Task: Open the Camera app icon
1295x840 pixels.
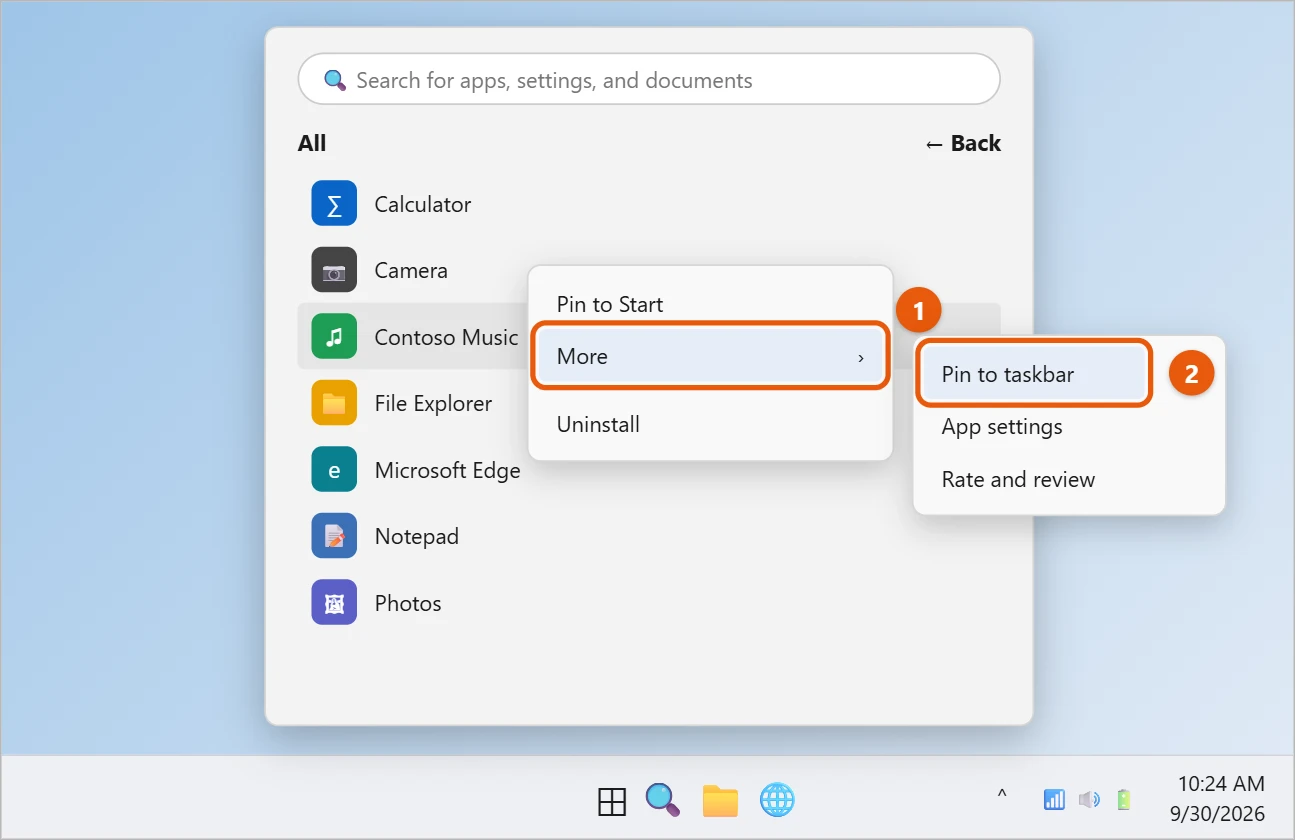Action: (x=334, y=270)
